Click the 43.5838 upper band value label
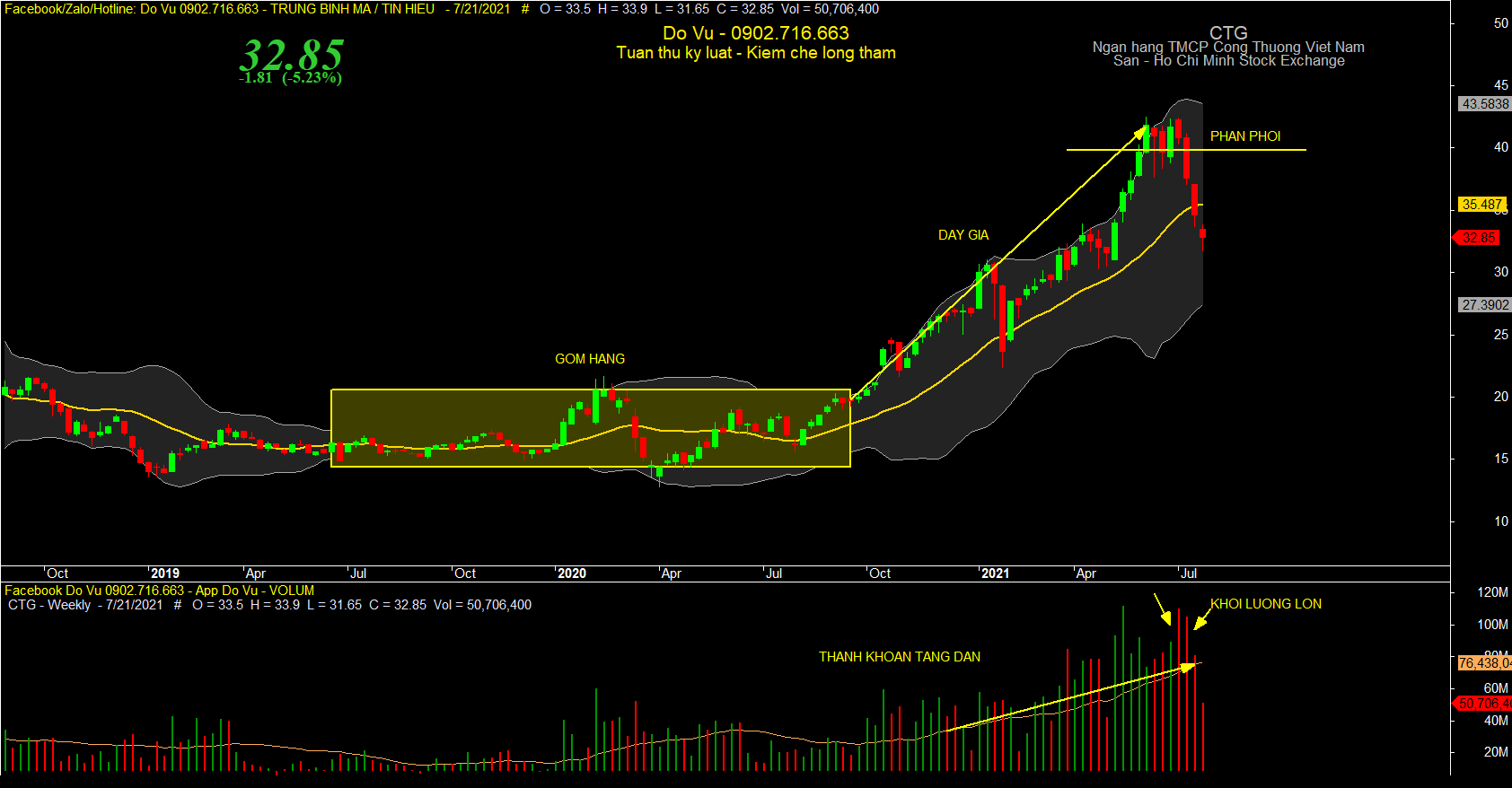 [x=1485, y=104]
